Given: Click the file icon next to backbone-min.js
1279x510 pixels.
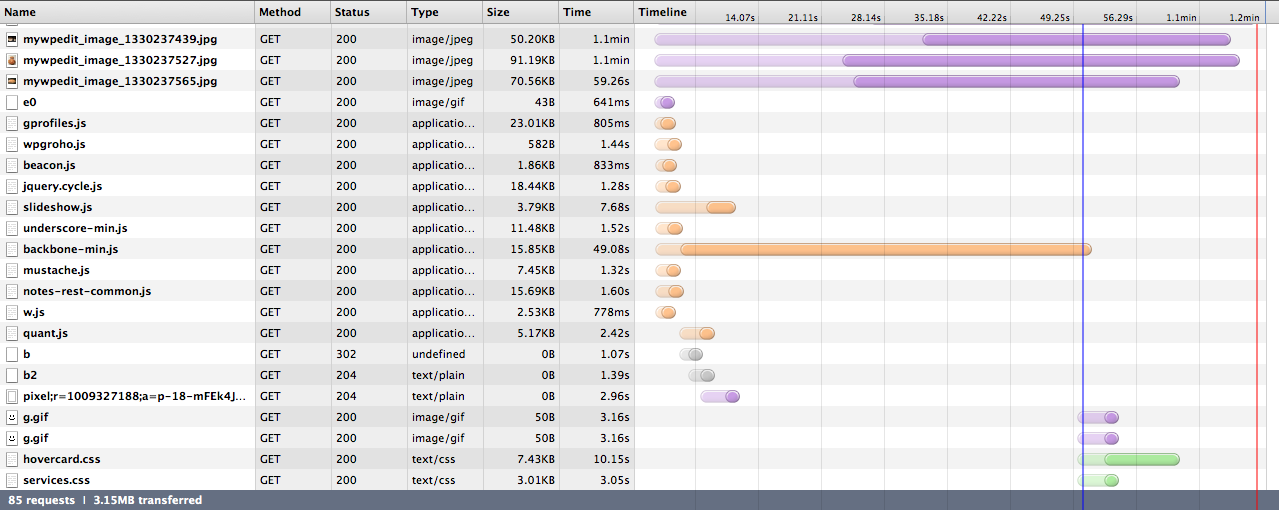Looking at the screenshot, I should 12,249.
